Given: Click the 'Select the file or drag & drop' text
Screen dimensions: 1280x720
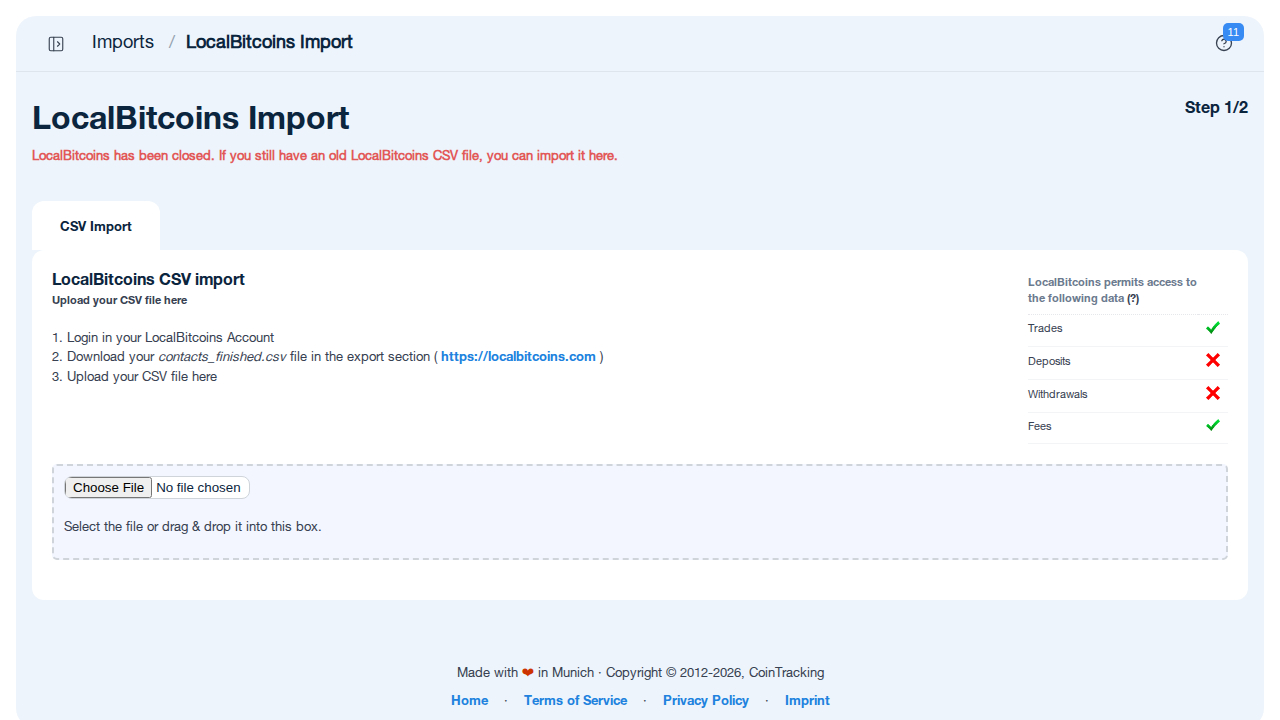Looking at the screenshot, I should pos(193,526).
